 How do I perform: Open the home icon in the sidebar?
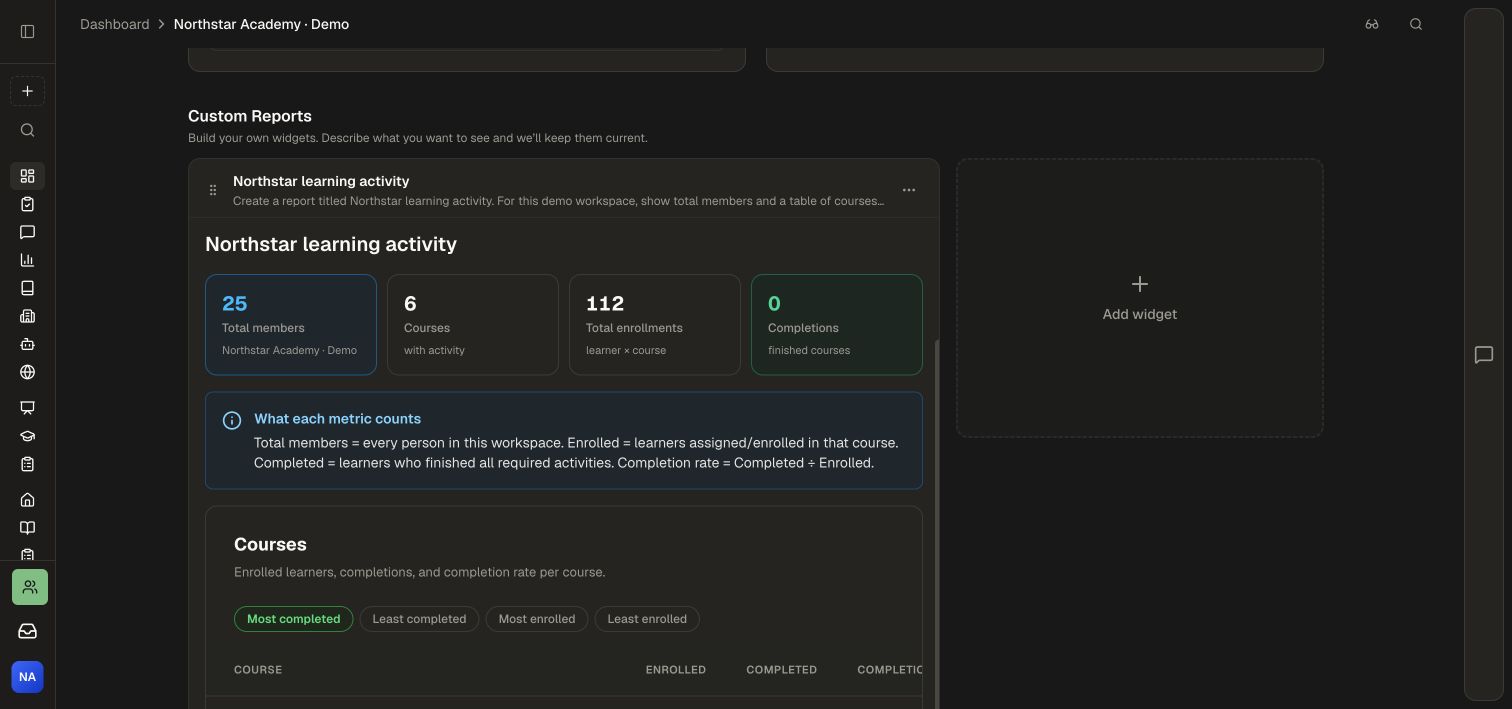tap(27, 500)
